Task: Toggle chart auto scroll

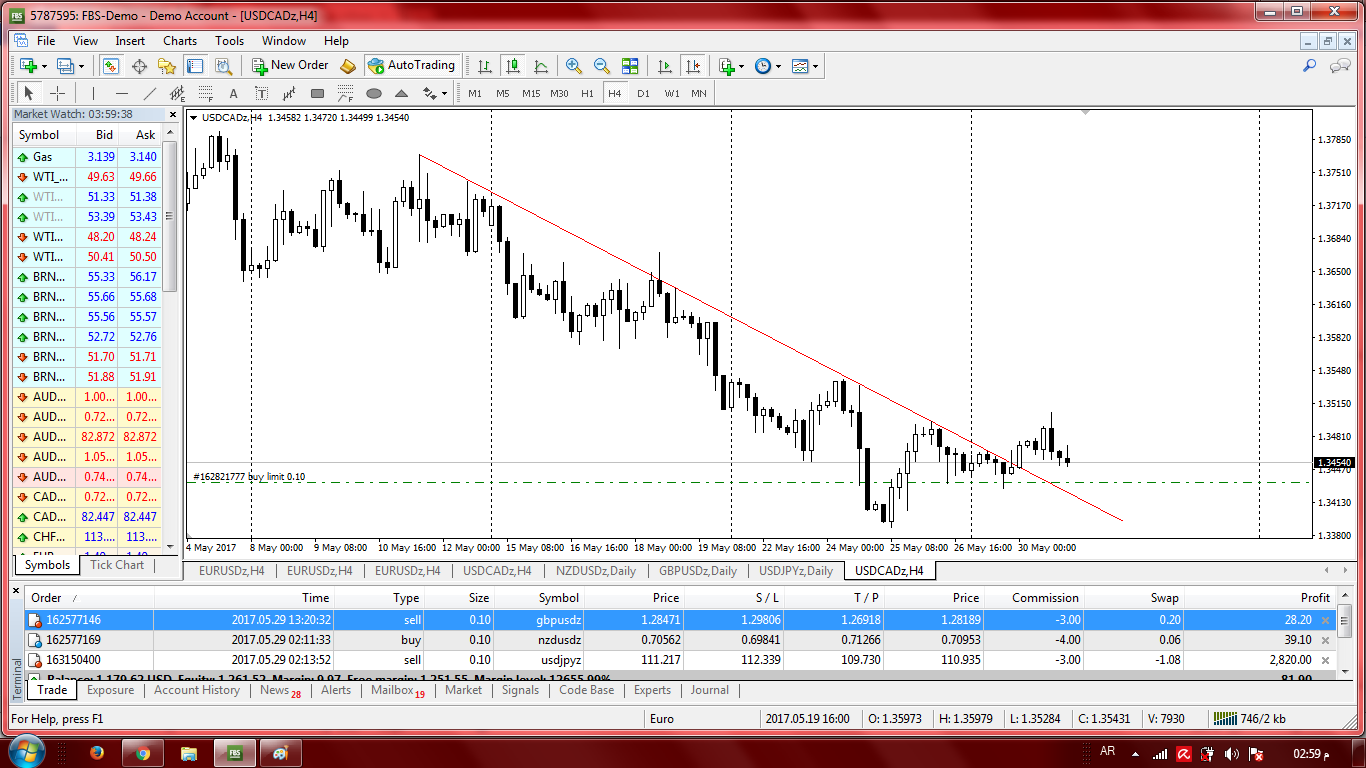Action: (665, 66)
